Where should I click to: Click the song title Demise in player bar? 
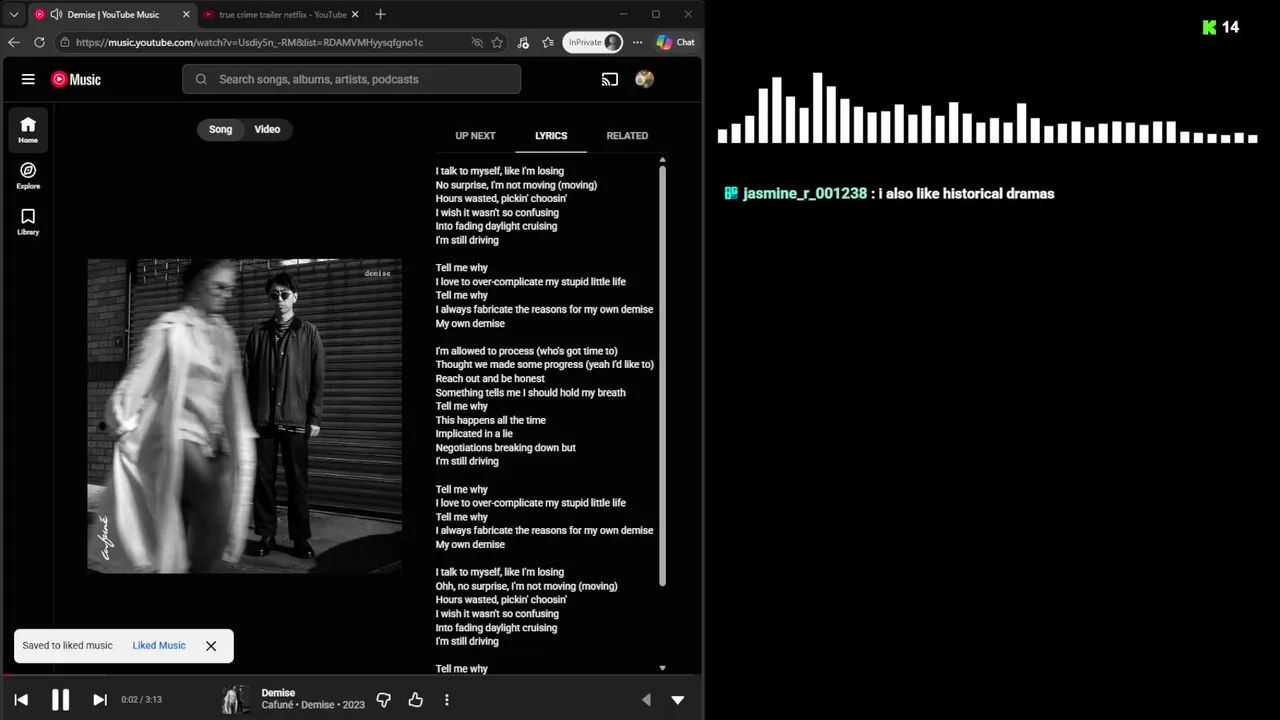[278, 693]
